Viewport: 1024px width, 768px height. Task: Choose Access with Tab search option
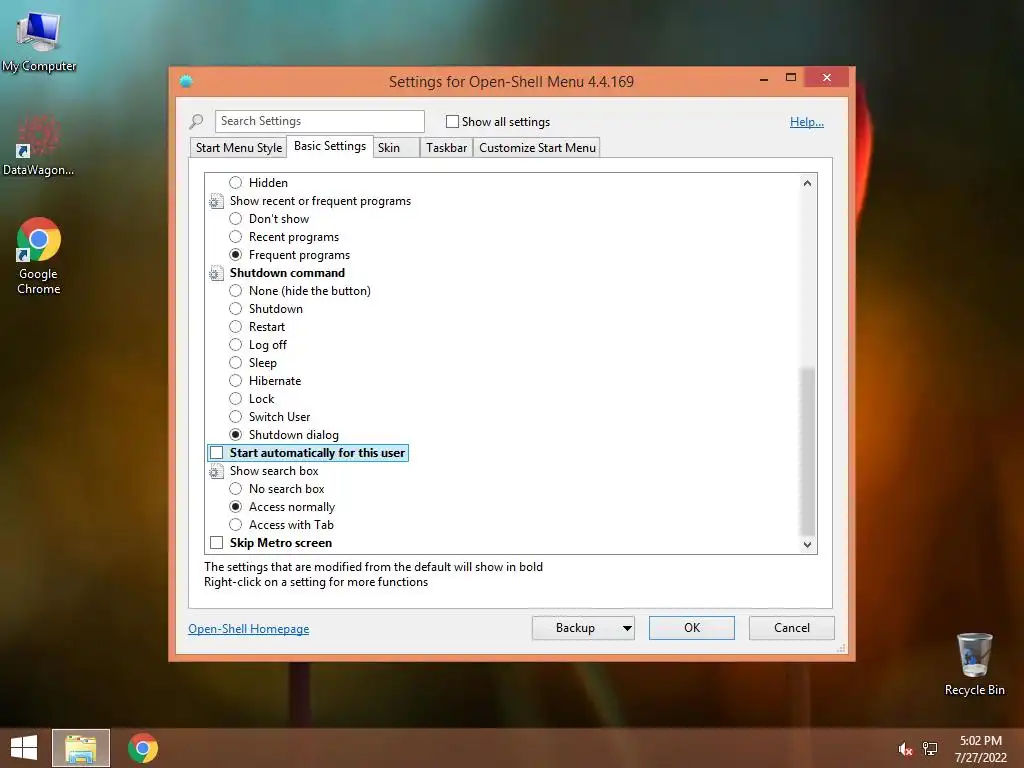pyautogui.click(x=236, y=525)
